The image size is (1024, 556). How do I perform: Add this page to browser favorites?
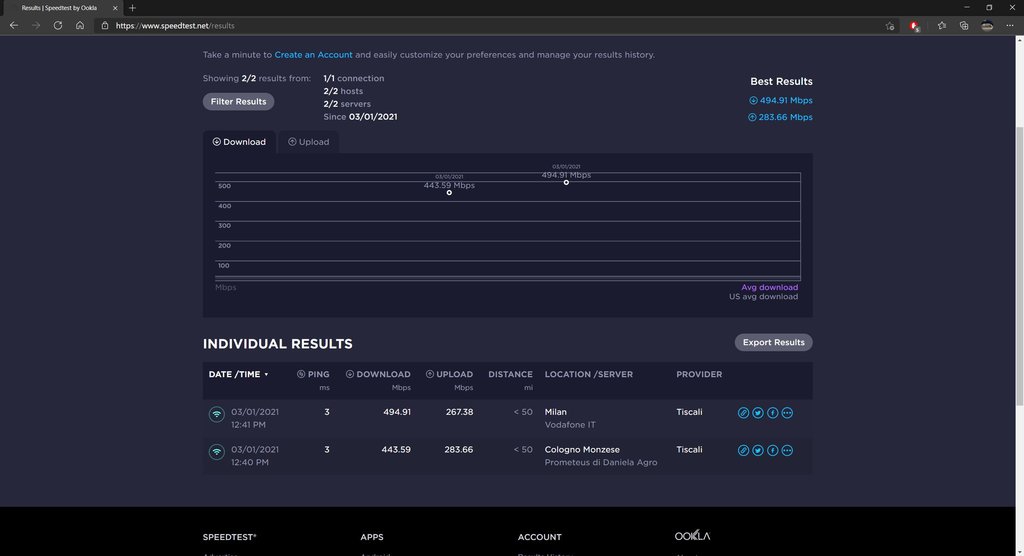tap(890, 25)
